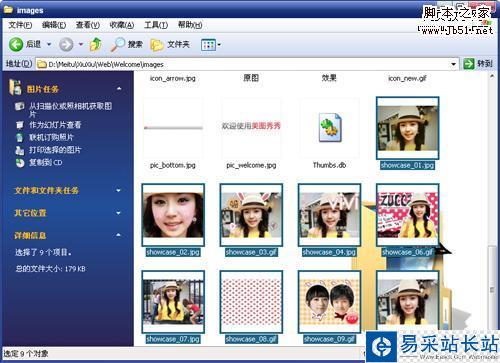Open the Search (搜索) toolbar icon
Viewport: 500px width, 363px height.
click(x=117, y=44)
